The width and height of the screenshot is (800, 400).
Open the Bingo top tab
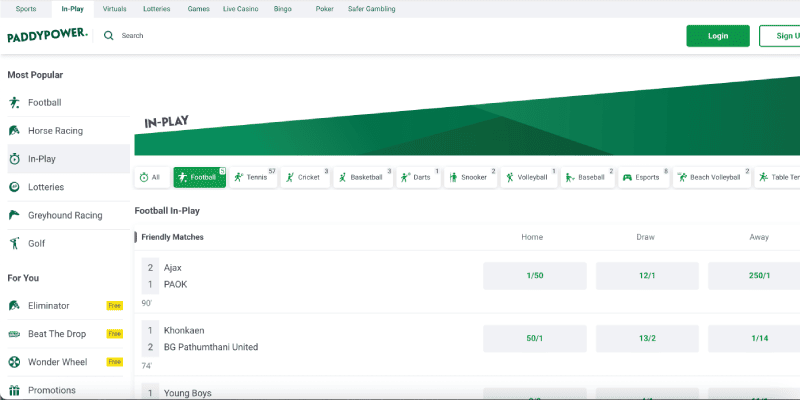pos(283,9)
